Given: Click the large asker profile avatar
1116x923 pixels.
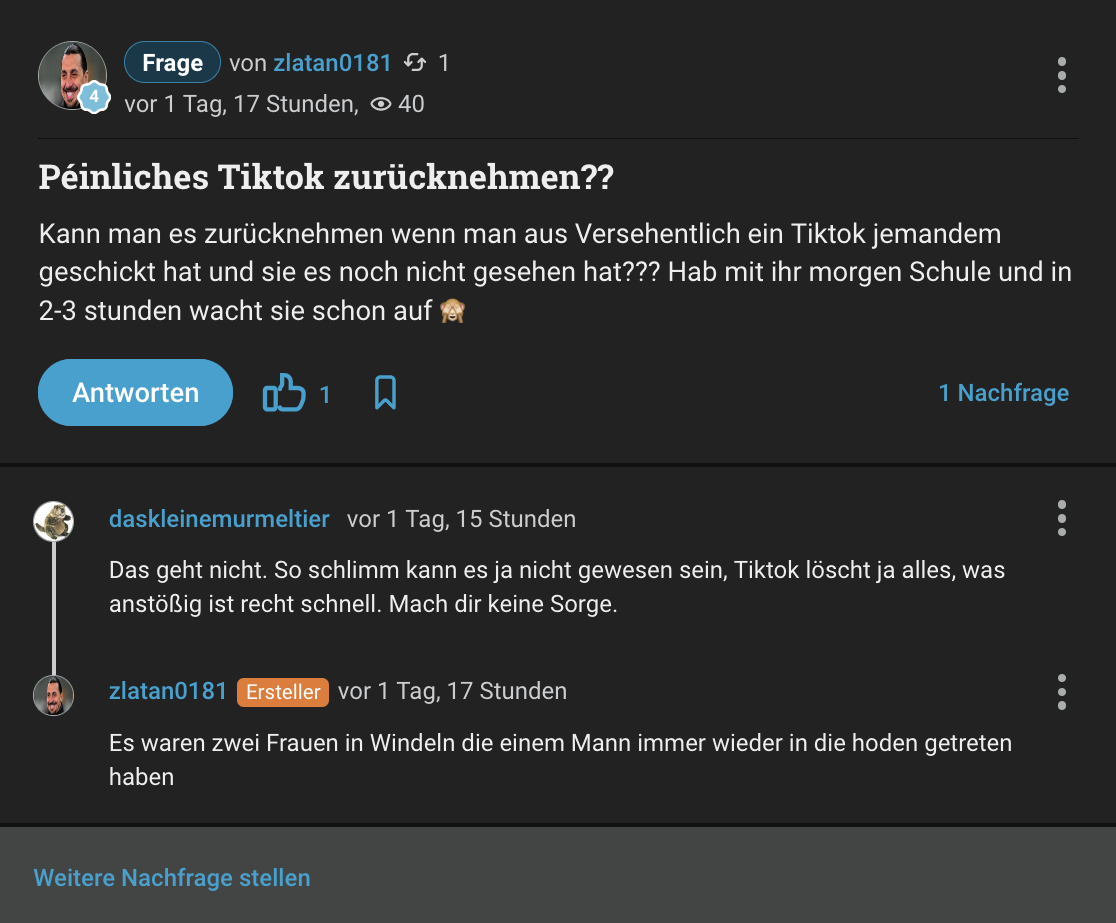Looking at the screenshot, I should click(70, 74).
